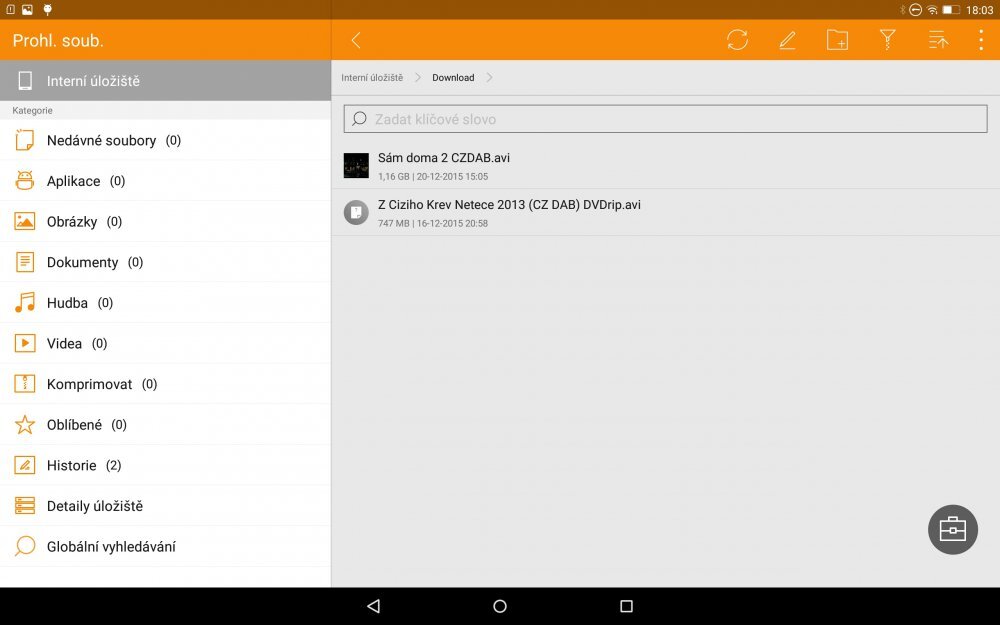Open the file filter options
The image size is (1000, 625).
(887, 40)
